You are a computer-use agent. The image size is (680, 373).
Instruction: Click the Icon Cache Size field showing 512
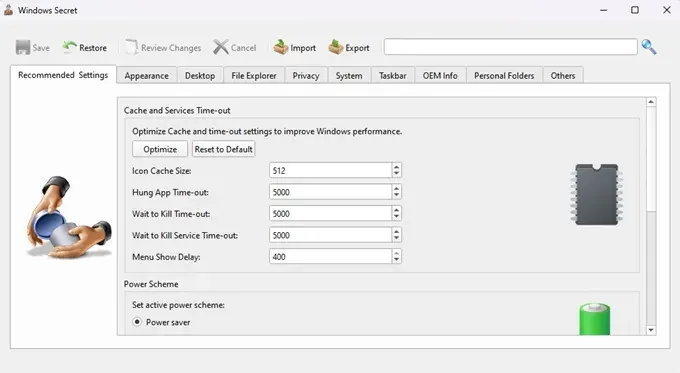click(330, 170)
